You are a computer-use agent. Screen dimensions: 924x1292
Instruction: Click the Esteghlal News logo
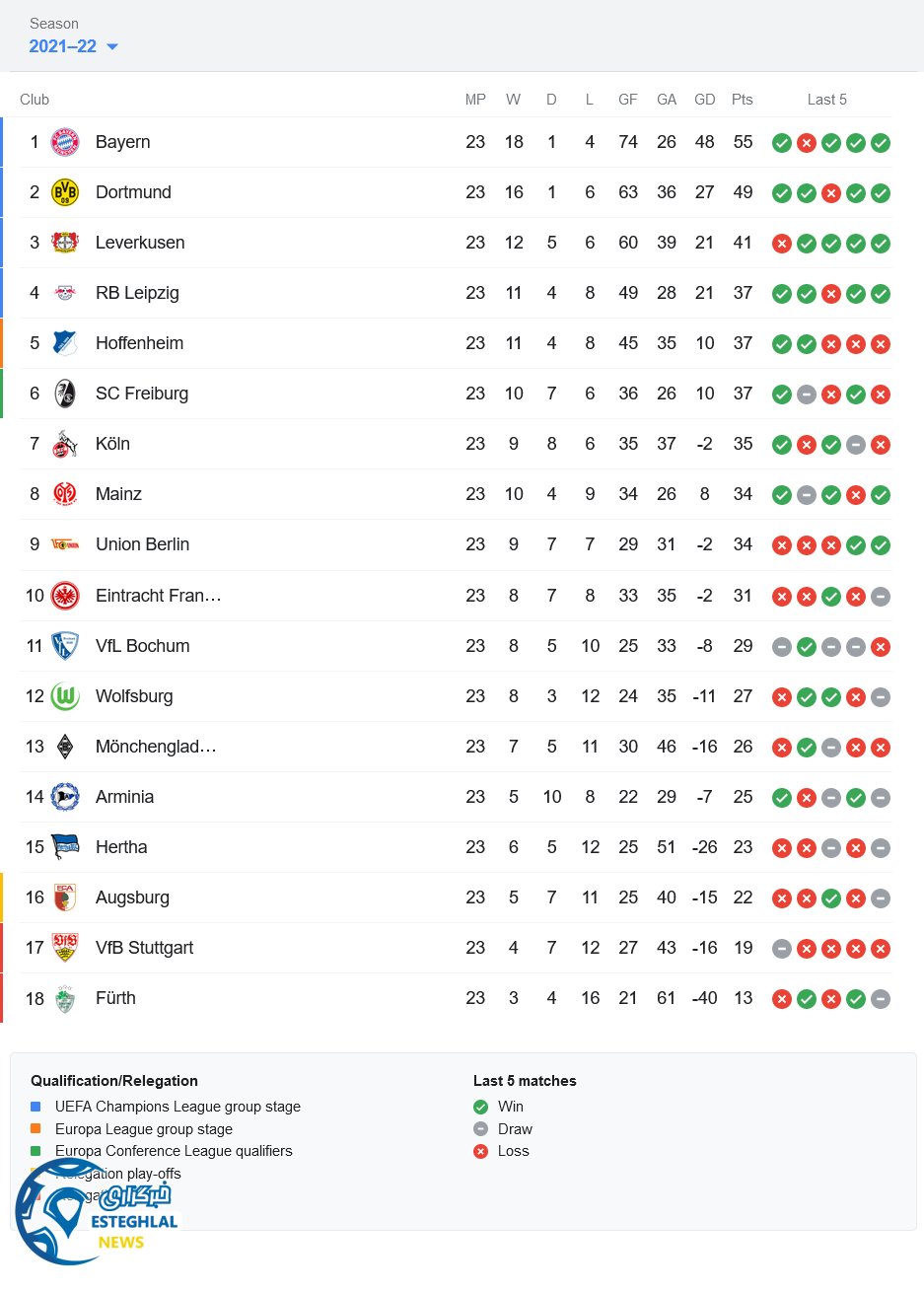pyautogui.click(x=97, y=1220)
